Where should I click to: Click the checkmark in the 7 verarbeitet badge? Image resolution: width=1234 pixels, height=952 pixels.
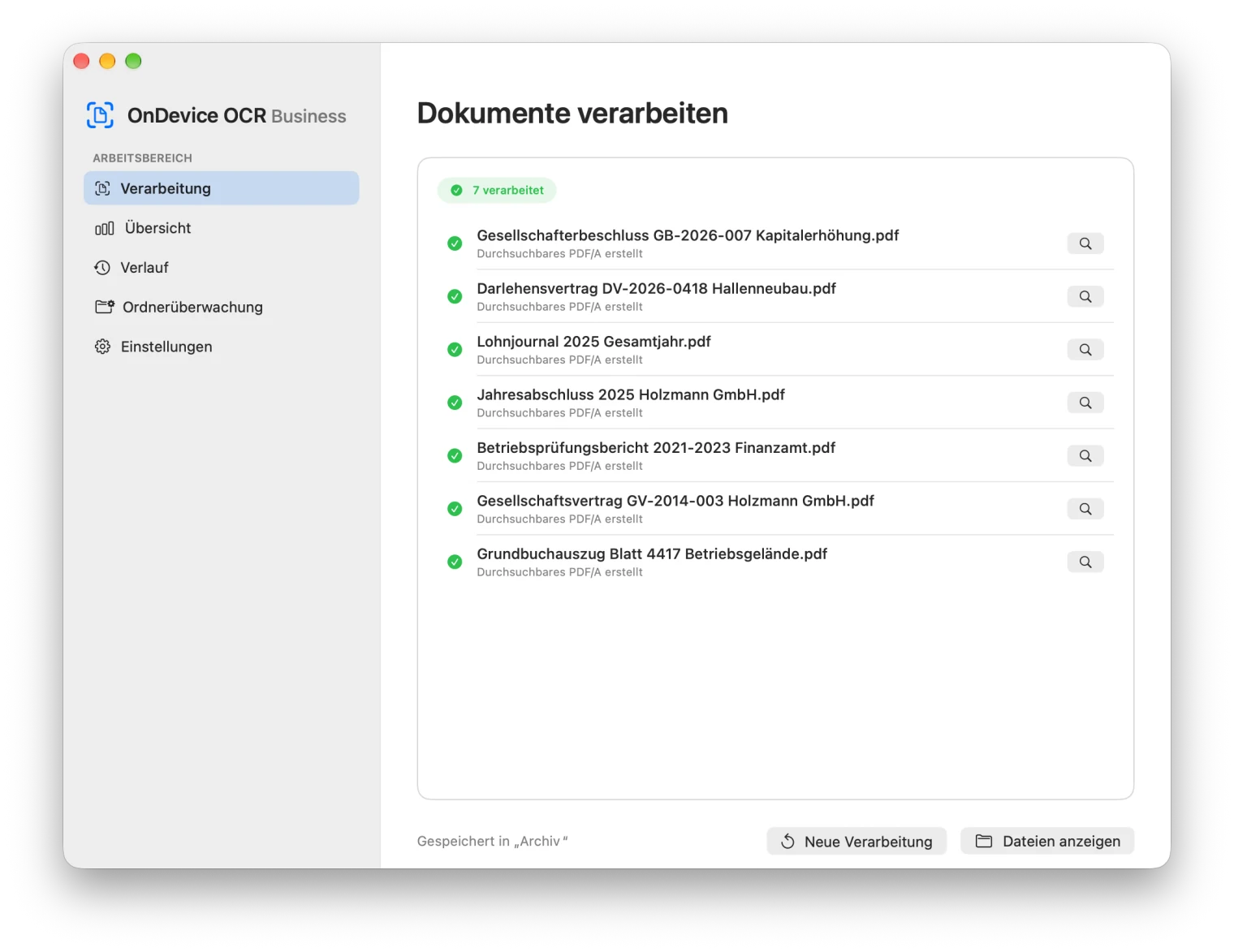pos(456,190)
